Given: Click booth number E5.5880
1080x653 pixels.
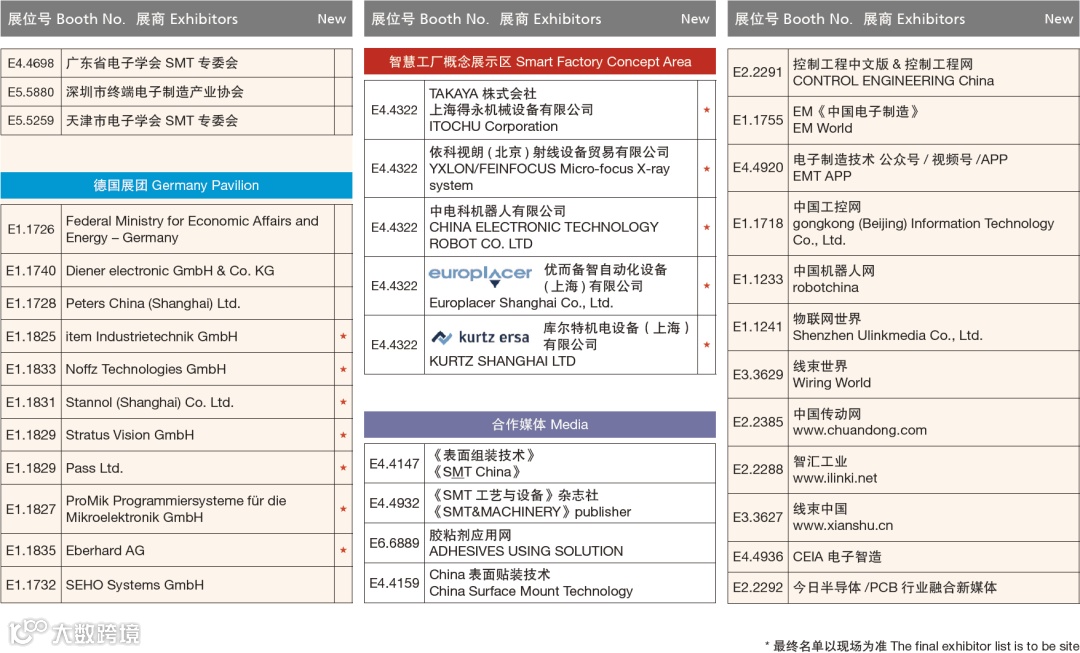Looking at the screenshot, I should (x=31, y=92).
